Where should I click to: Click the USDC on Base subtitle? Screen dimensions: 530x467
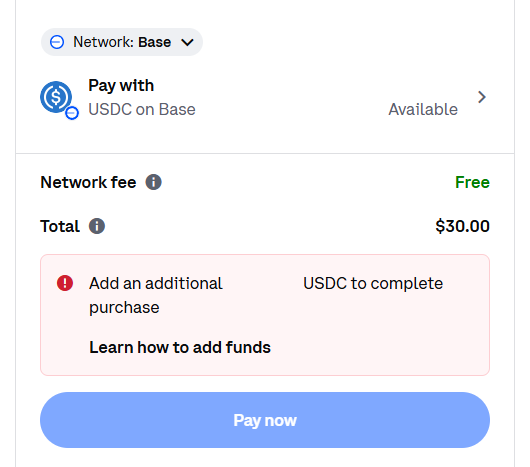coord(142,109)
